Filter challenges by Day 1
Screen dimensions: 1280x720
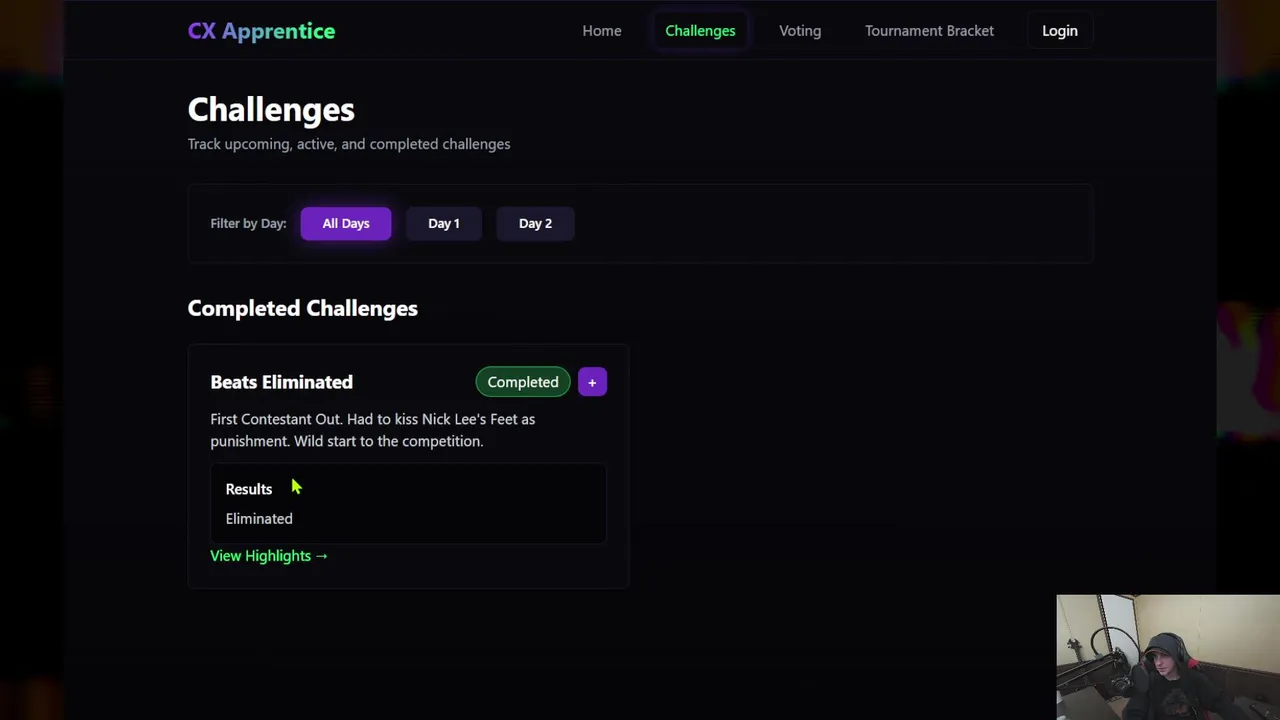point(444,223)
